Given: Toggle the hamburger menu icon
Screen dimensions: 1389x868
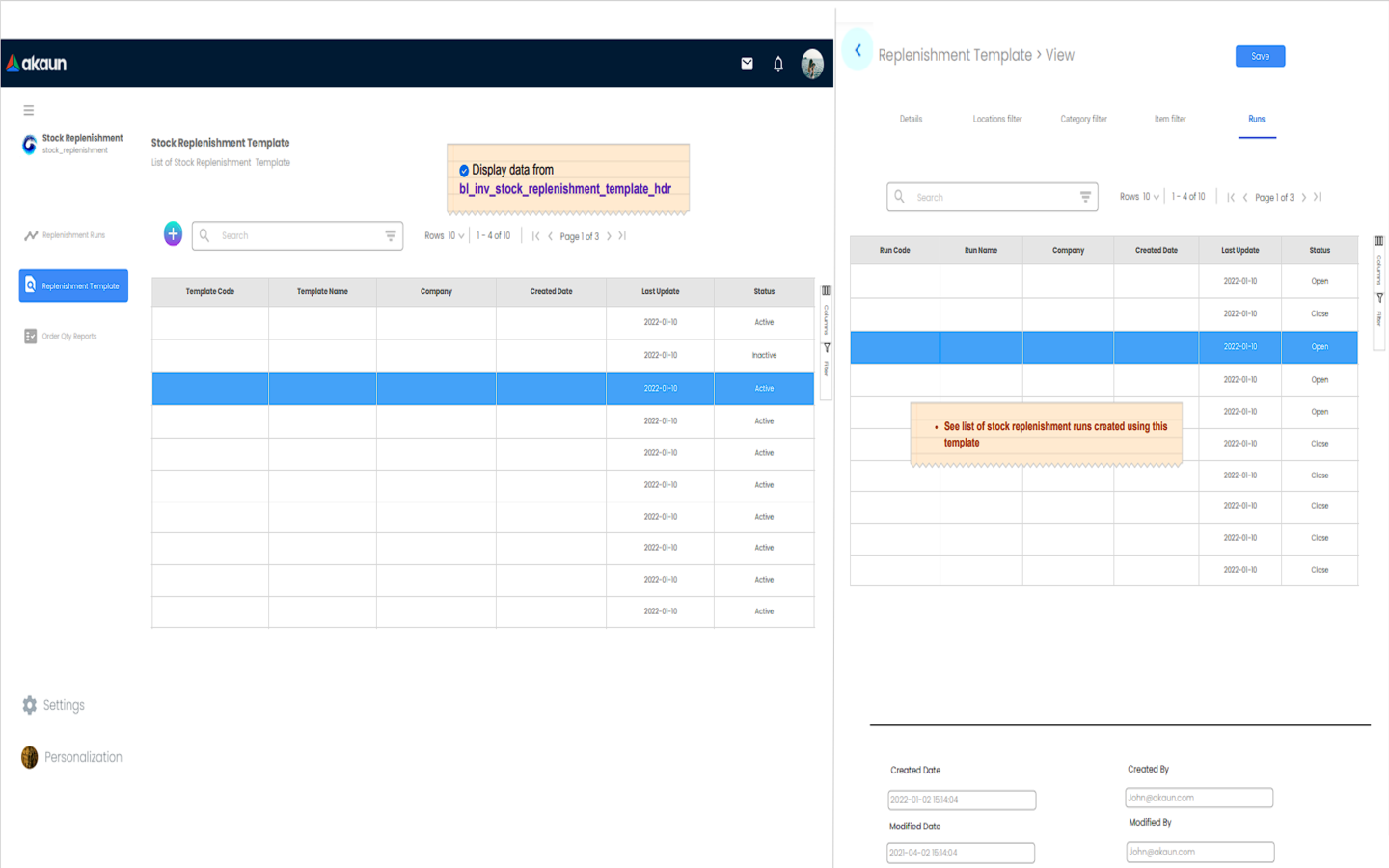Looking at the screenshot, I should (29, 111).
